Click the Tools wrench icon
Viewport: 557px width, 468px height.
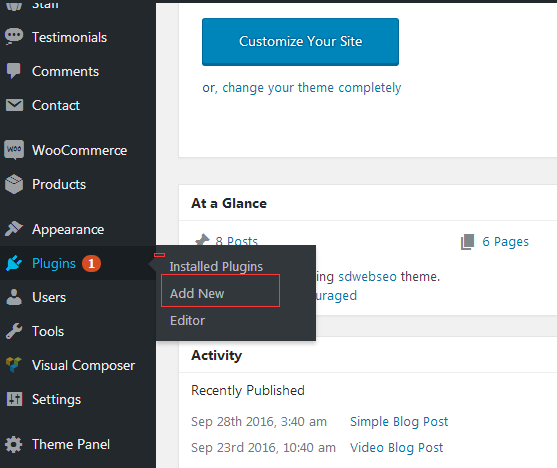pos(14,331)
